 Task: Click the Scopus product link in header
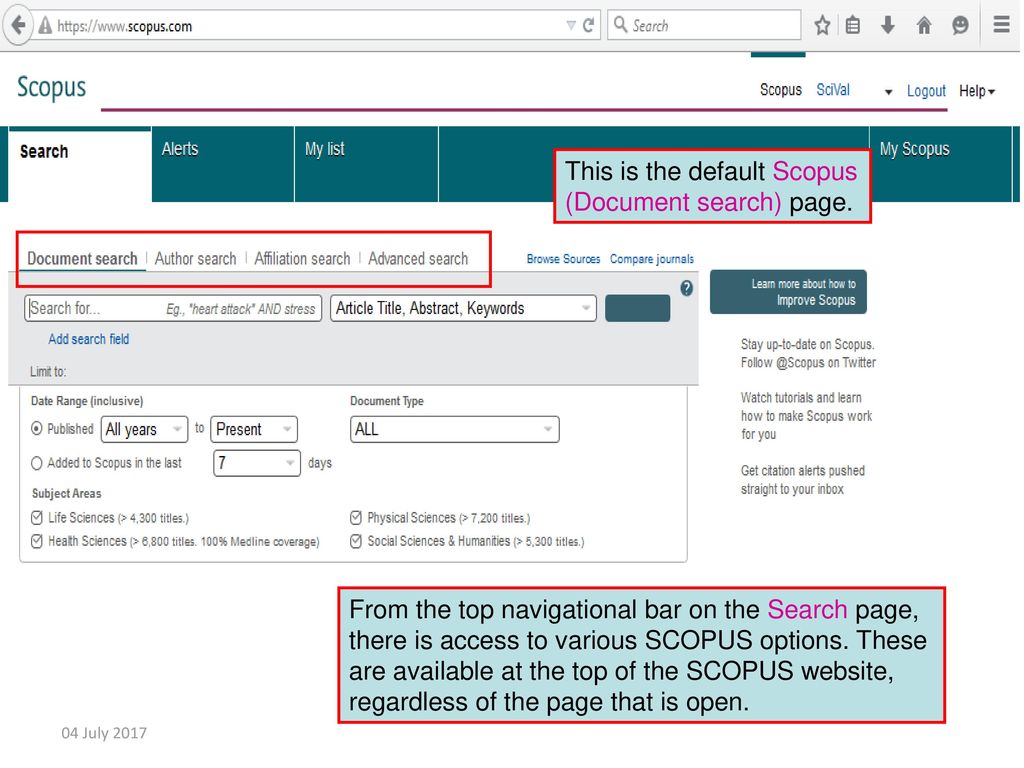click(x=780, y=90)
